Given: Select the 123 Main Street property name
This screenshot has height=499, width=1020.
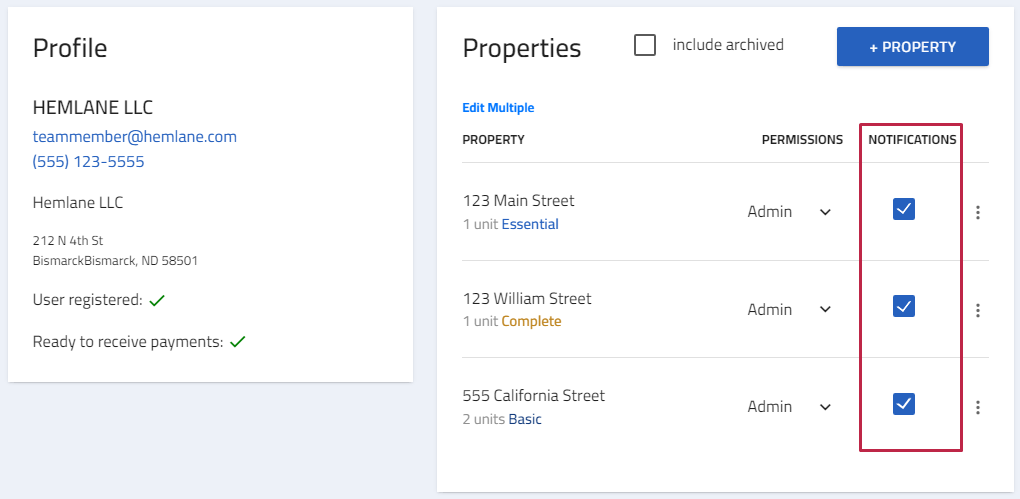Looking at the screenshot, I should [x=518, y=201].
